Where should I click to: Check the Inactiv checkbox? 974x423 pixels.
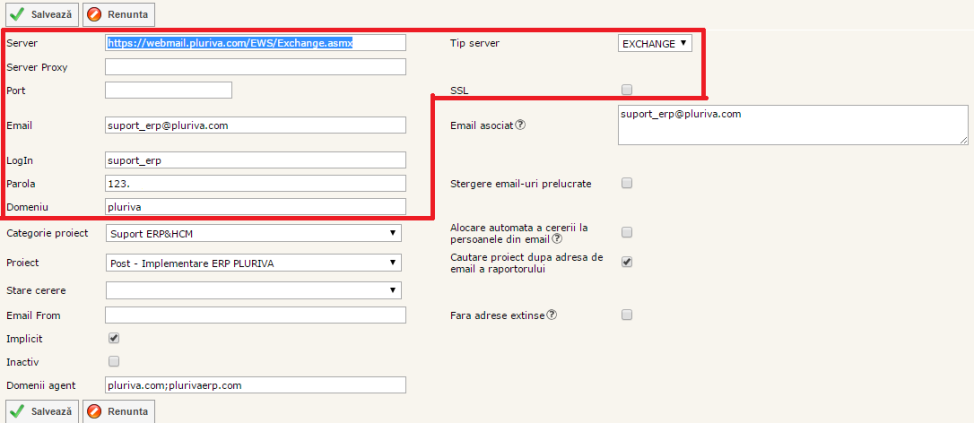pos(113,361)
